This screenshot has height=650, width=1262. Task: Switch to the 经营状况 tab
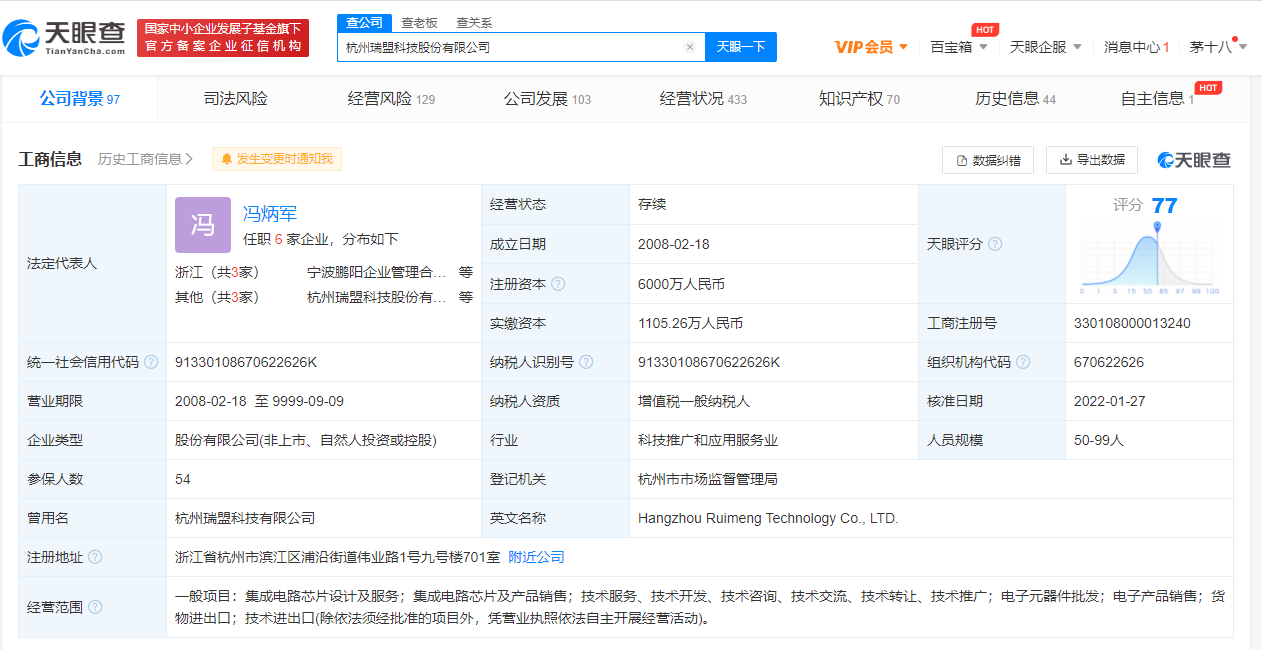tap(704, 99)
